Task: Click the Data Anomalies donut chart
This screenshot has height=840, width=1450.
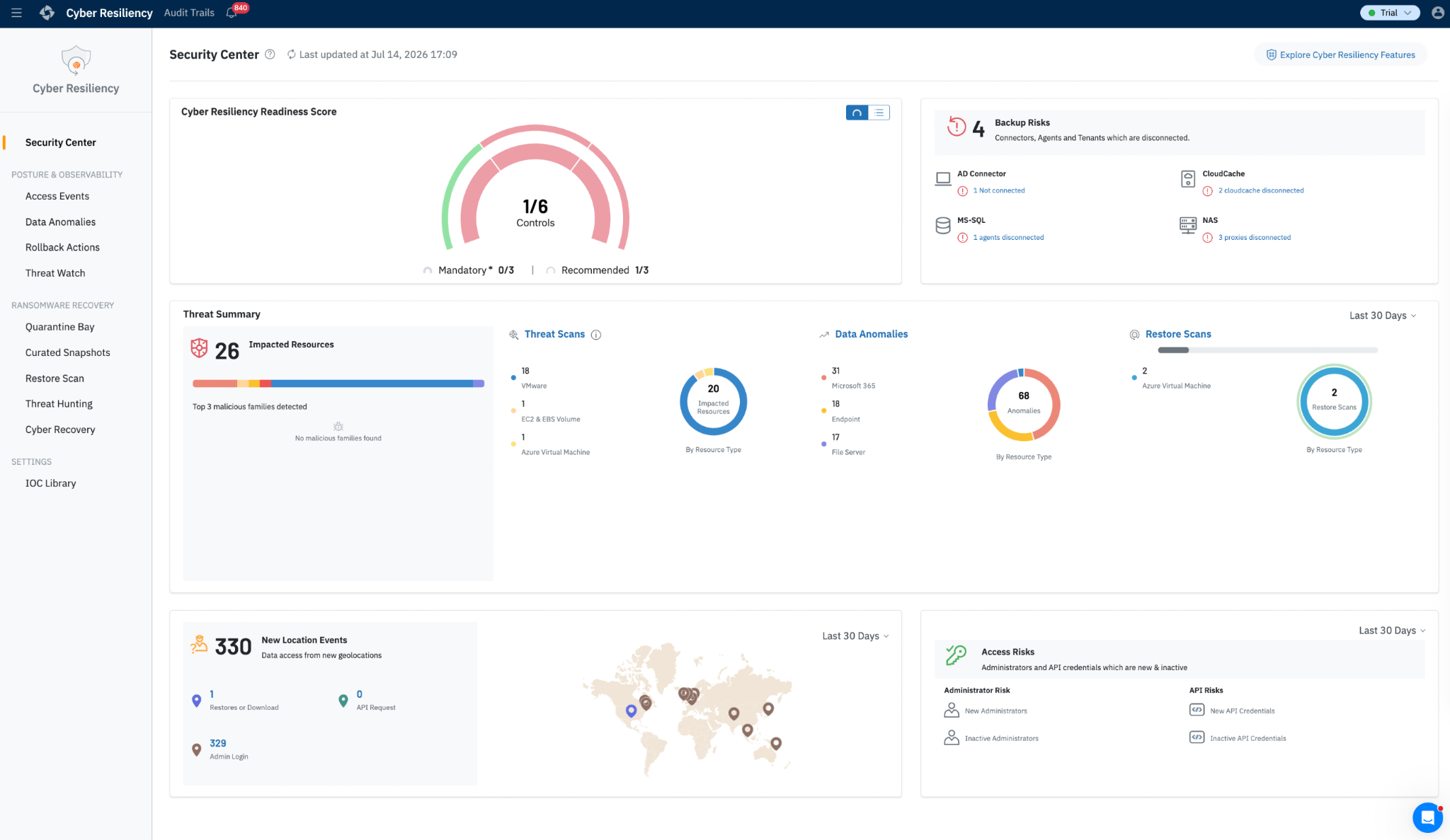Action: point(1024,404)
